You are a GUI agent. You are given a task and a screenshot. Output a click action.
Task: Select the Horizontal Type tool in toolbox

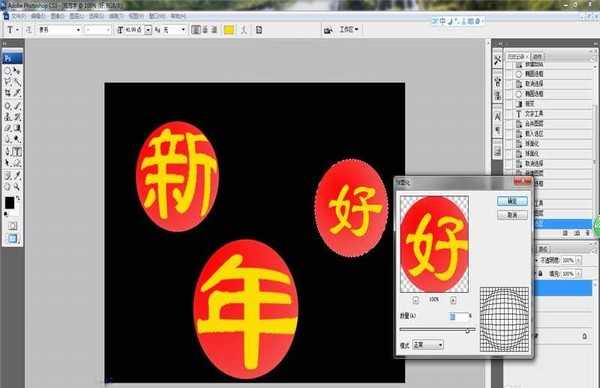[17, 152]
